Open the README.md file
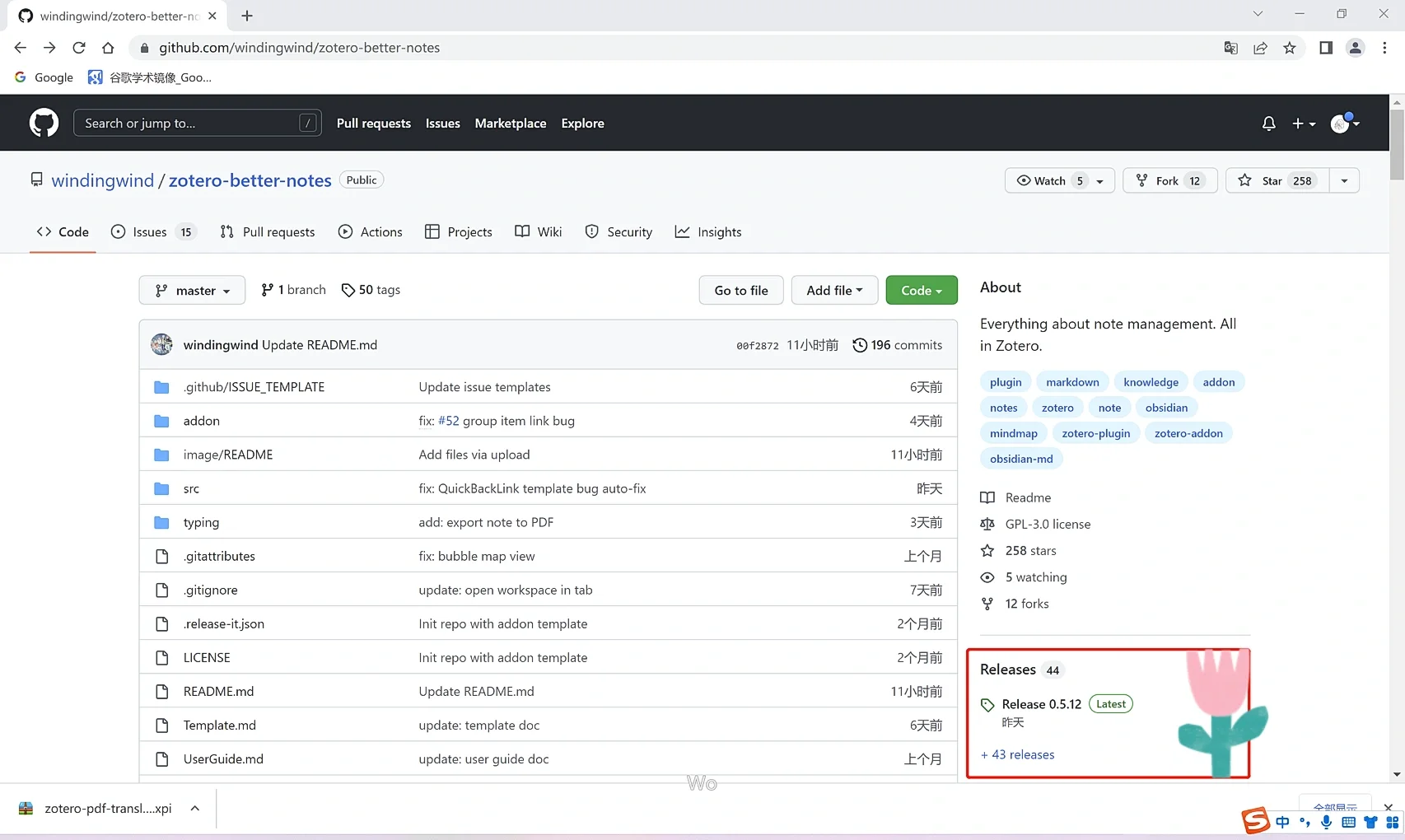This screenshot has height=840, width=1405. point(218,691)
